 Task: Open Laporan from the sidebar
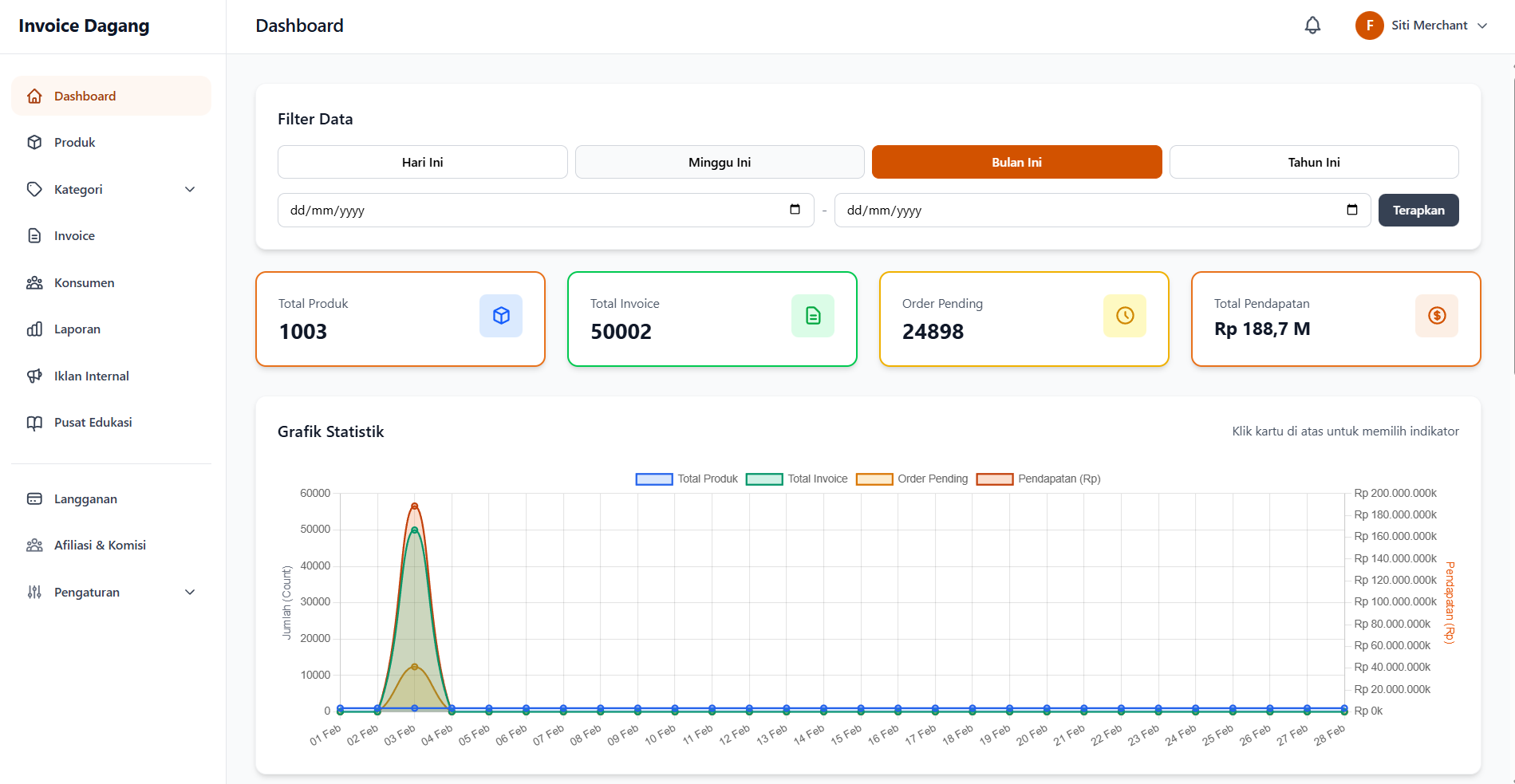click(77, 329)
